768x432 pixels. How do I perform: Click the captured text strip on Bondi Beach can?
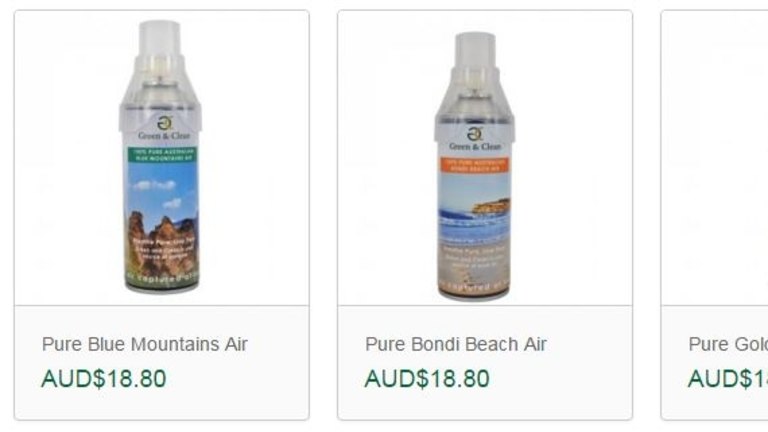pyautogui.click(x=474, y=285)
